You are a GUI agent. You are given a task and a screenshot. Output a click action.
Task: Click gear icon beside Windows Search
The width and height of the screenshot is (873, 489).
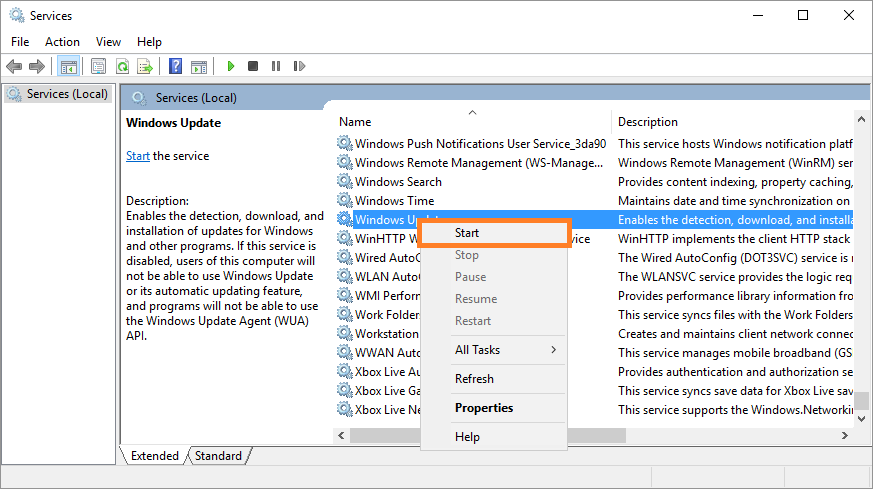pos(345,181)
